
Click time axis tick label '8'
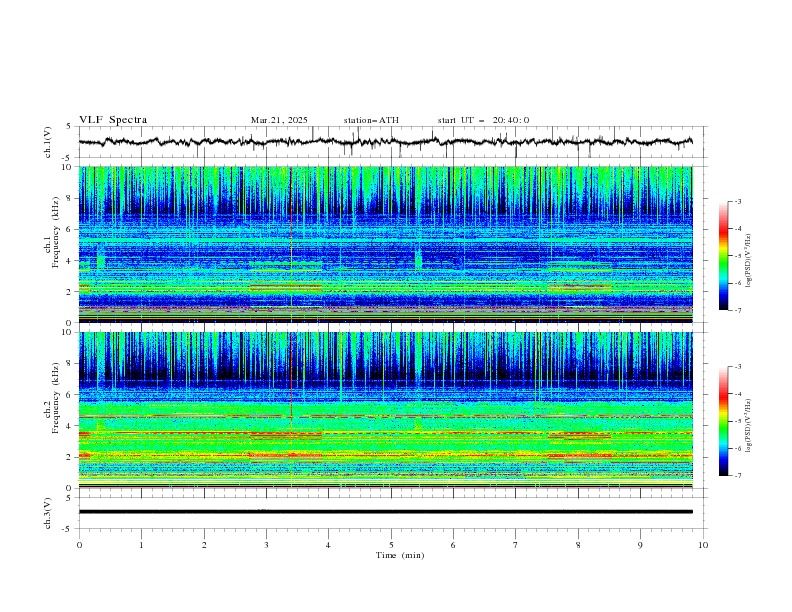pyautogui.click(x=578, y=545)
